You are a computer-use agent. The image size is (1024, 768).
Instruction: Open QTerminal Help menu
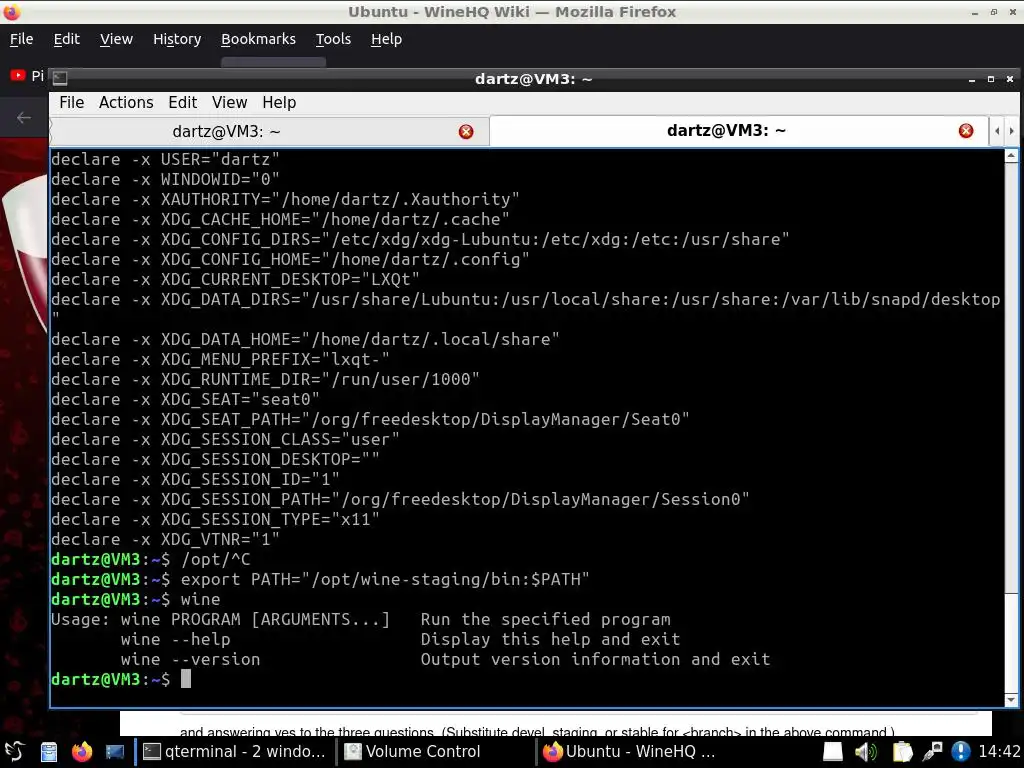tap(279, 103)
